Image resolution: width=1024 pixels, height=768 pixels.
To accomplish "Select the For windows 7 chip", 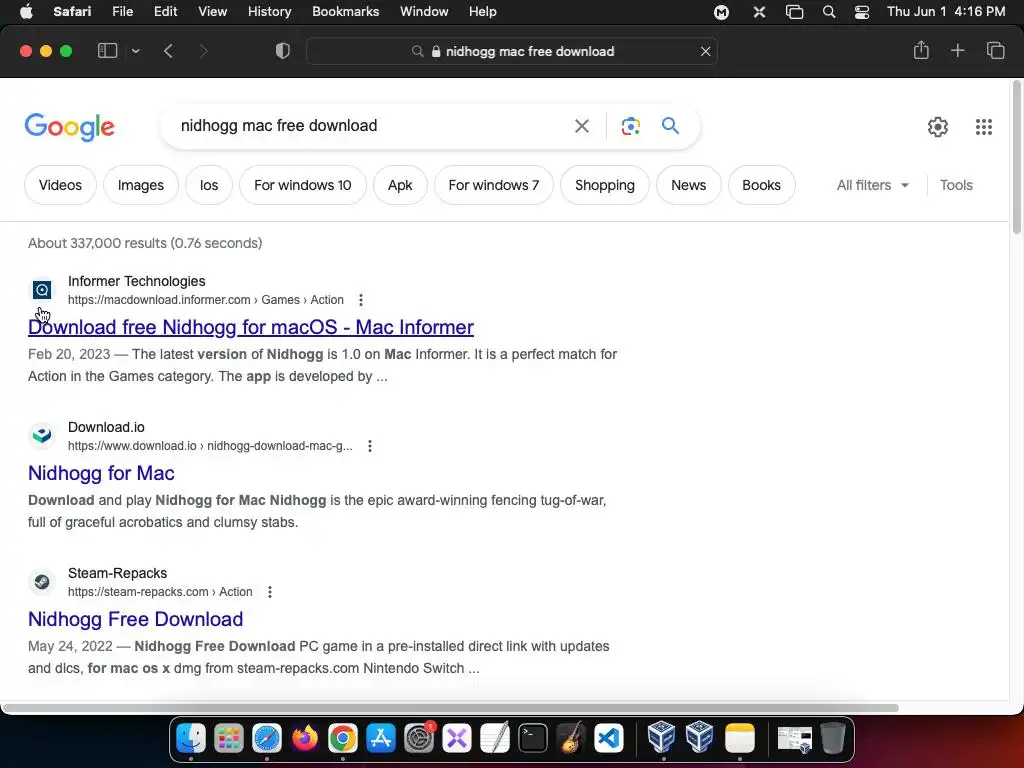I will (494, 185).
